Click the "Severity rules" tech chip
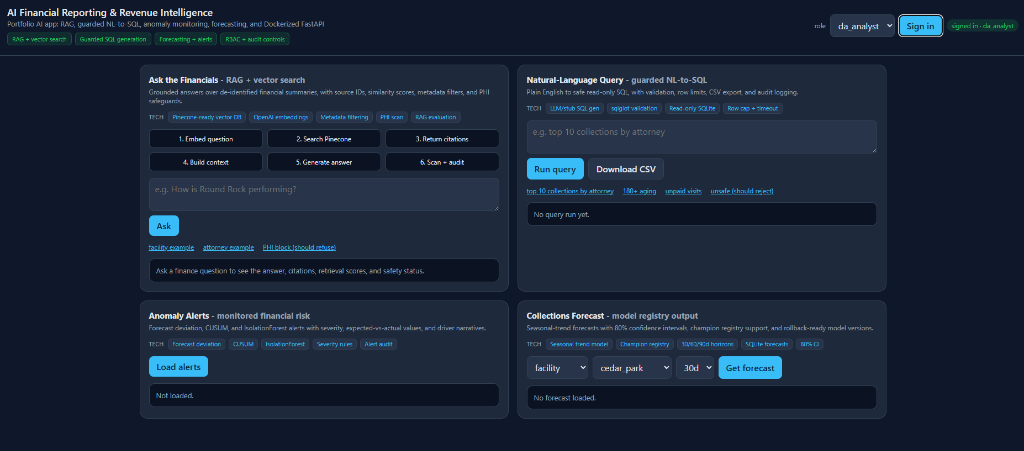 pyautogui.click(x=334, y=344)
